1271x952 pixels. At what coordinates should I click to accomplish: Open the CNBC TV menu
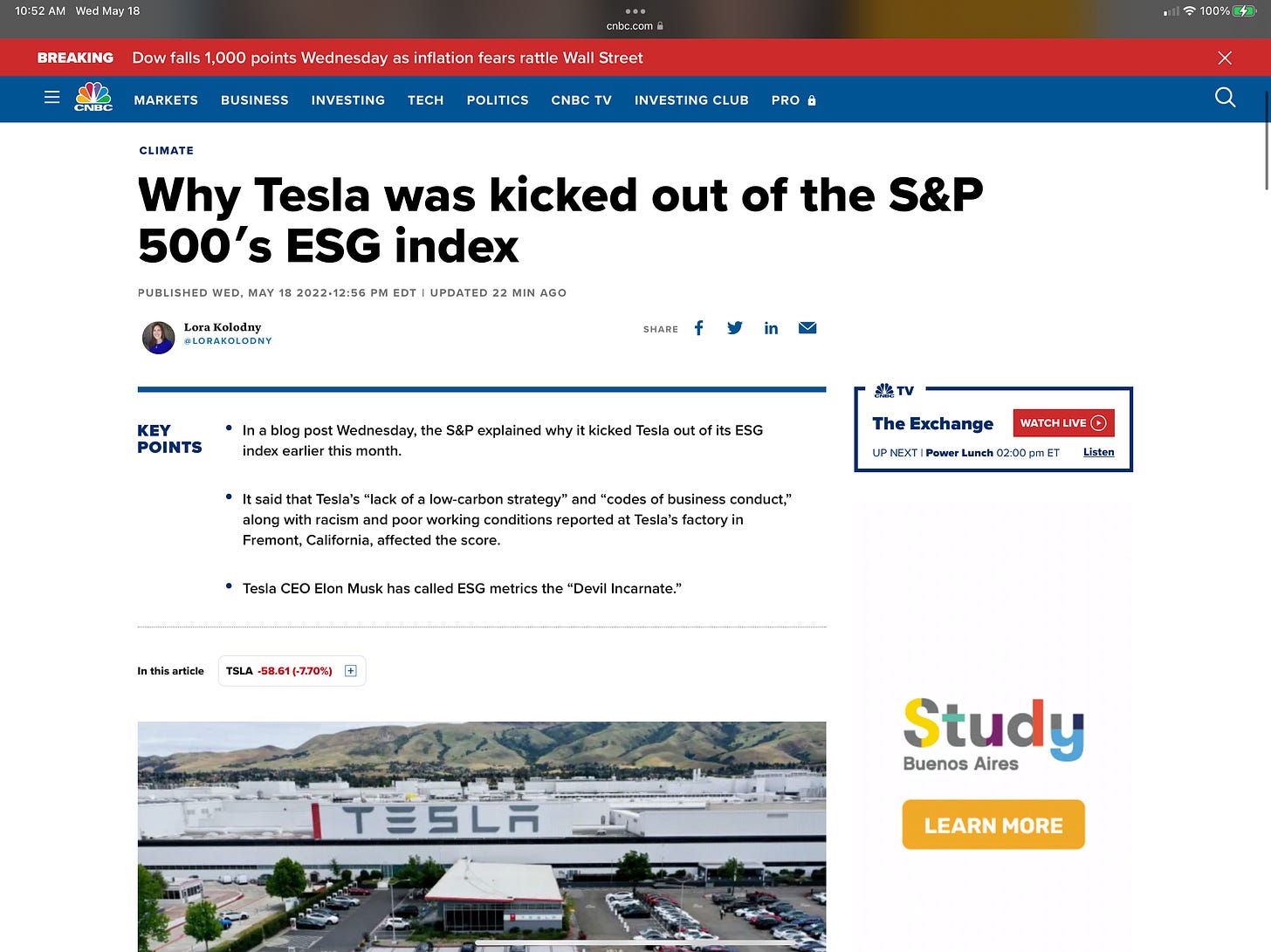tap(581, 100)
